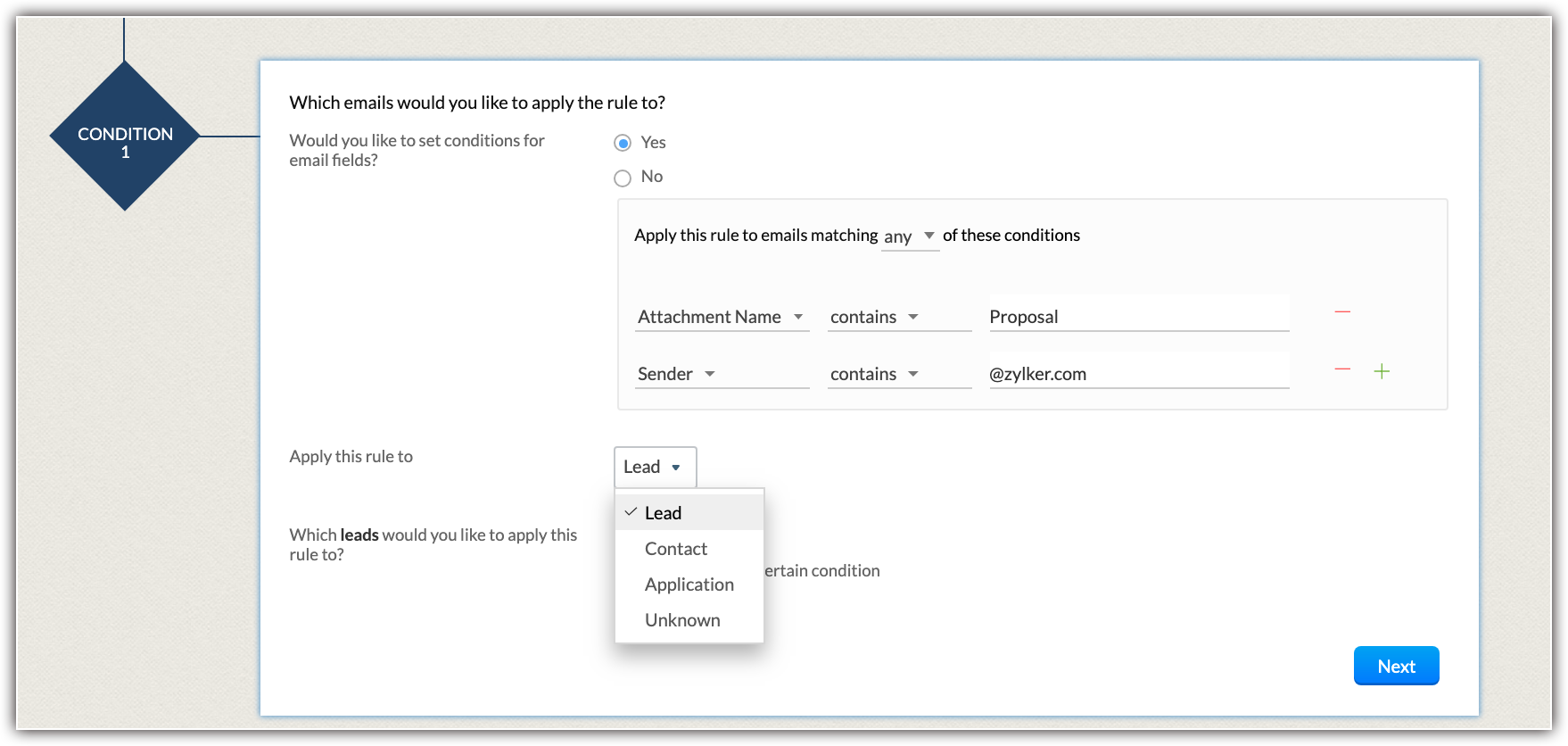Expand contains operator for Sender row
1568x746 pixels.
click(x=899, y=374)
